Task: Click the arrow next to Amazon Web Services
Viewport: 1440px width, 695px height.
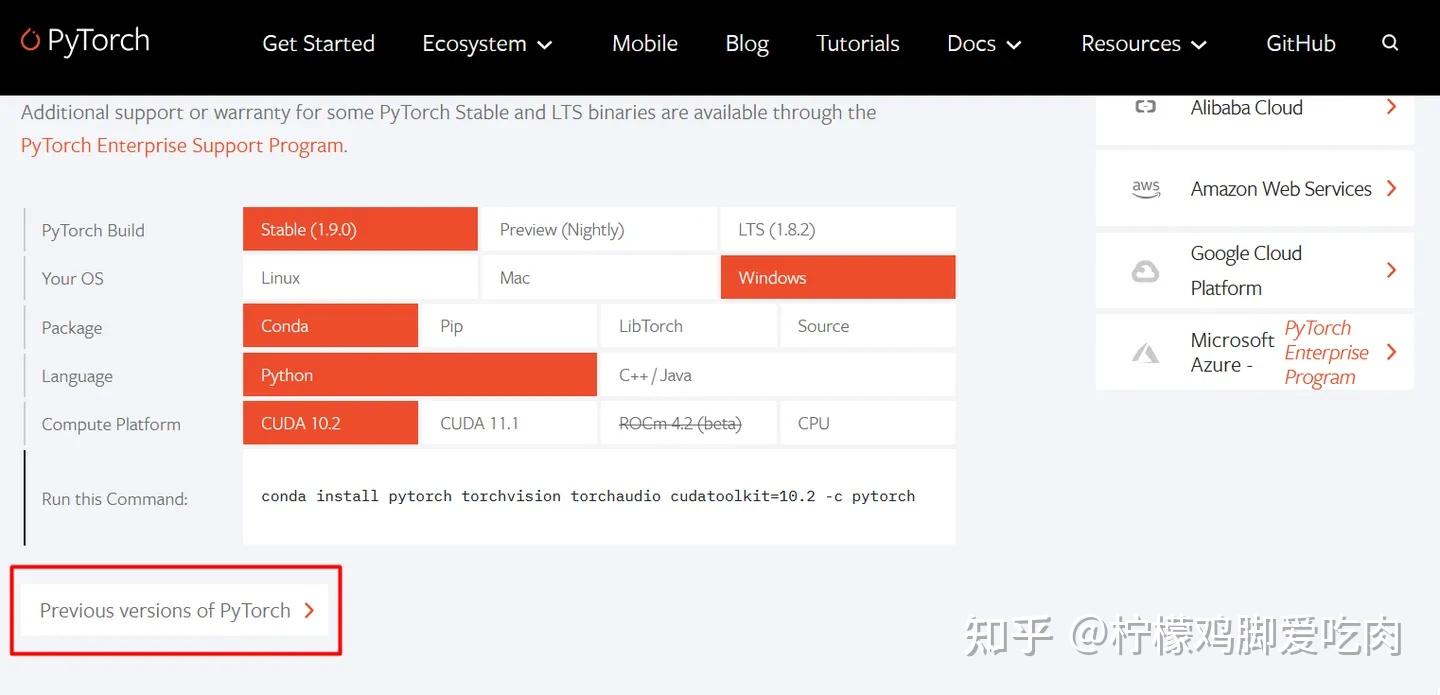Action: pos(1392,188)
